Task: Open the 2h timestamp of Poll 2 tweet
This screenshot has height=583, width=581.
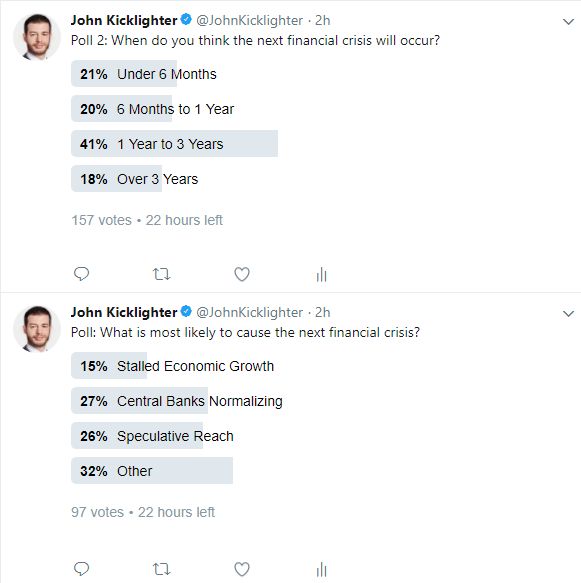Action: click(322, 20)
